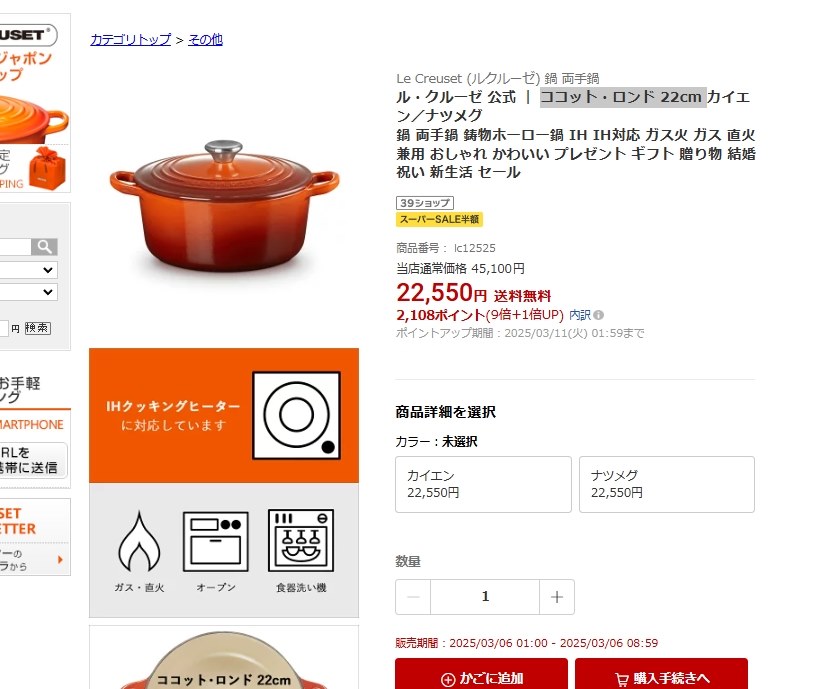Click the かごに追加 add to cart button
Screen dimensions: 827x689
coord(482,674)
